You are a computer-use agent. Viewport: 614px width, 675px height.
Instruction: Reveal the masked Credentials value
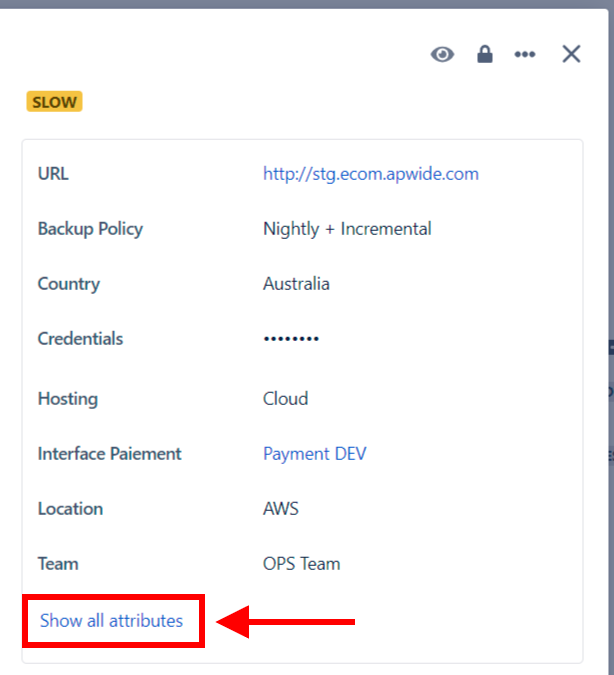(x=291, y=339)
